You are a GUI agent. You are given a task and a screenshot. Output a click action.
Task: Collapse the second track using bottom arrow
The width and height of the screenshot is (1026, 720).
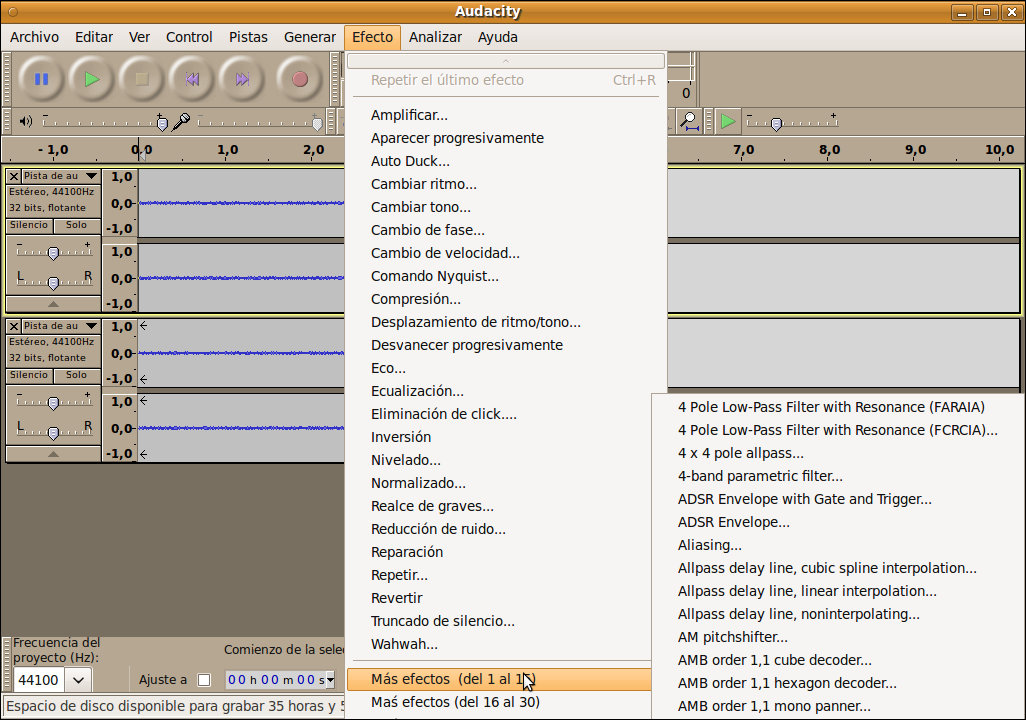(54, 454)
